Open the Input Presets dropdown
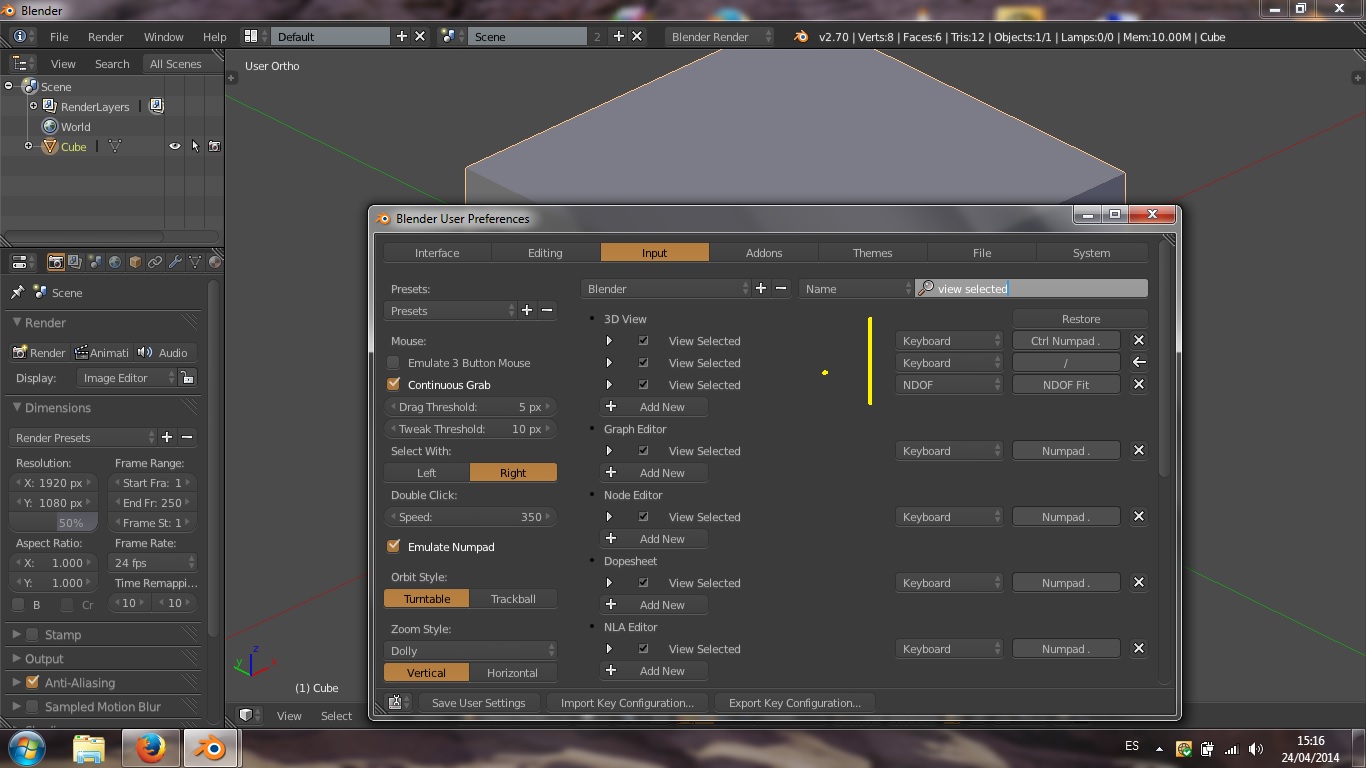Screen dimensions: 1366x768 click(x=451, y=310)
